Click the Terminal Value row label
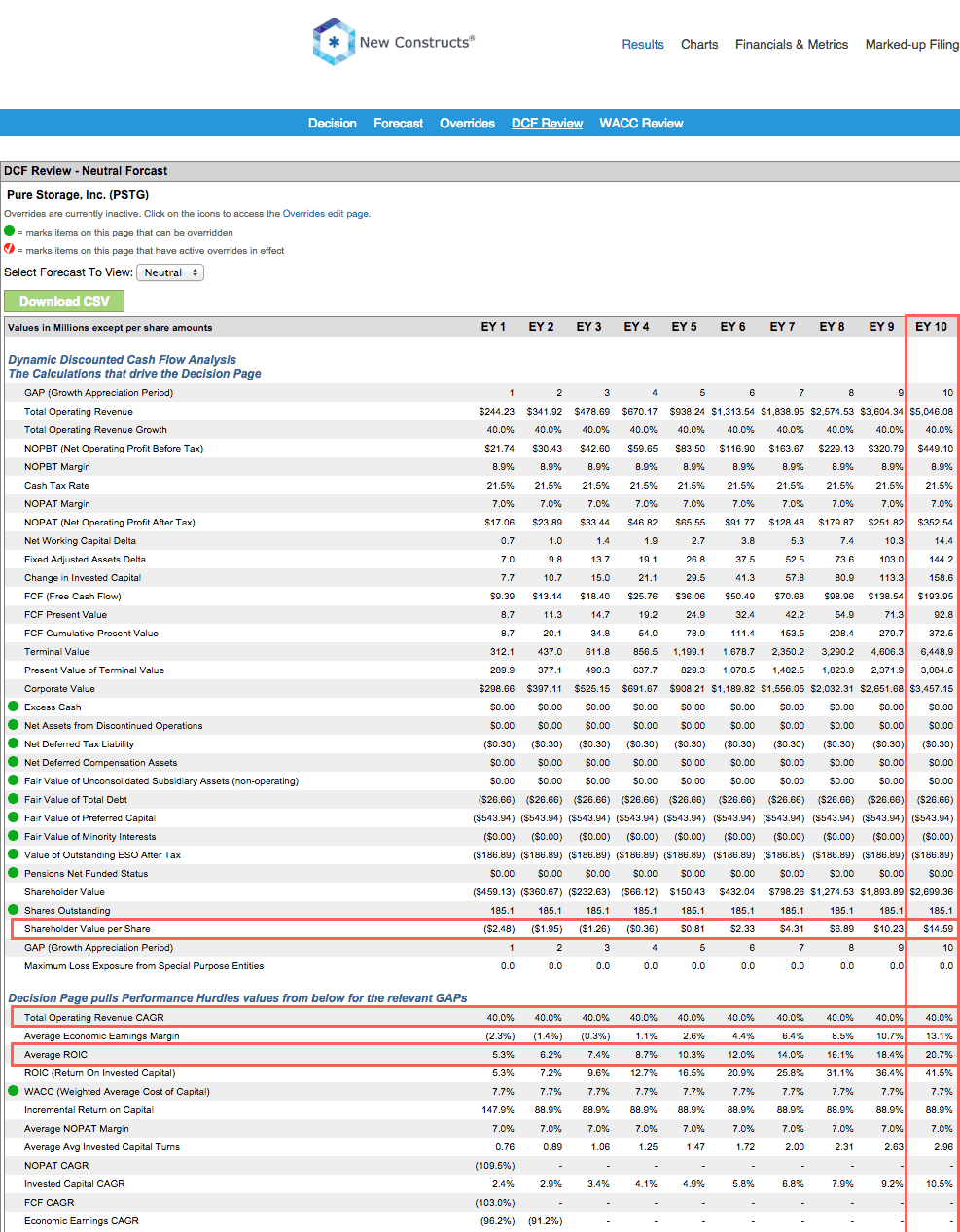The image size is (960, 1232). click(56, 651)
